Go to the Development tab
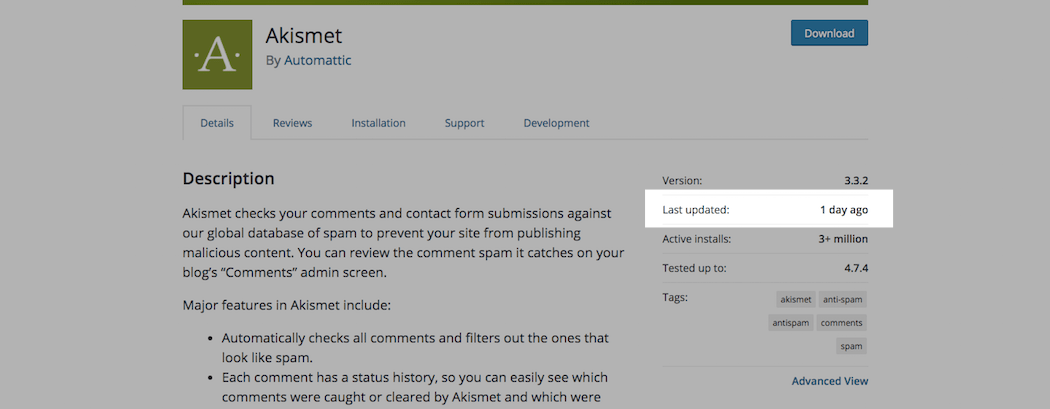Screen dimensions: 1050x409 pyautogui.click(x=556, y=123)
